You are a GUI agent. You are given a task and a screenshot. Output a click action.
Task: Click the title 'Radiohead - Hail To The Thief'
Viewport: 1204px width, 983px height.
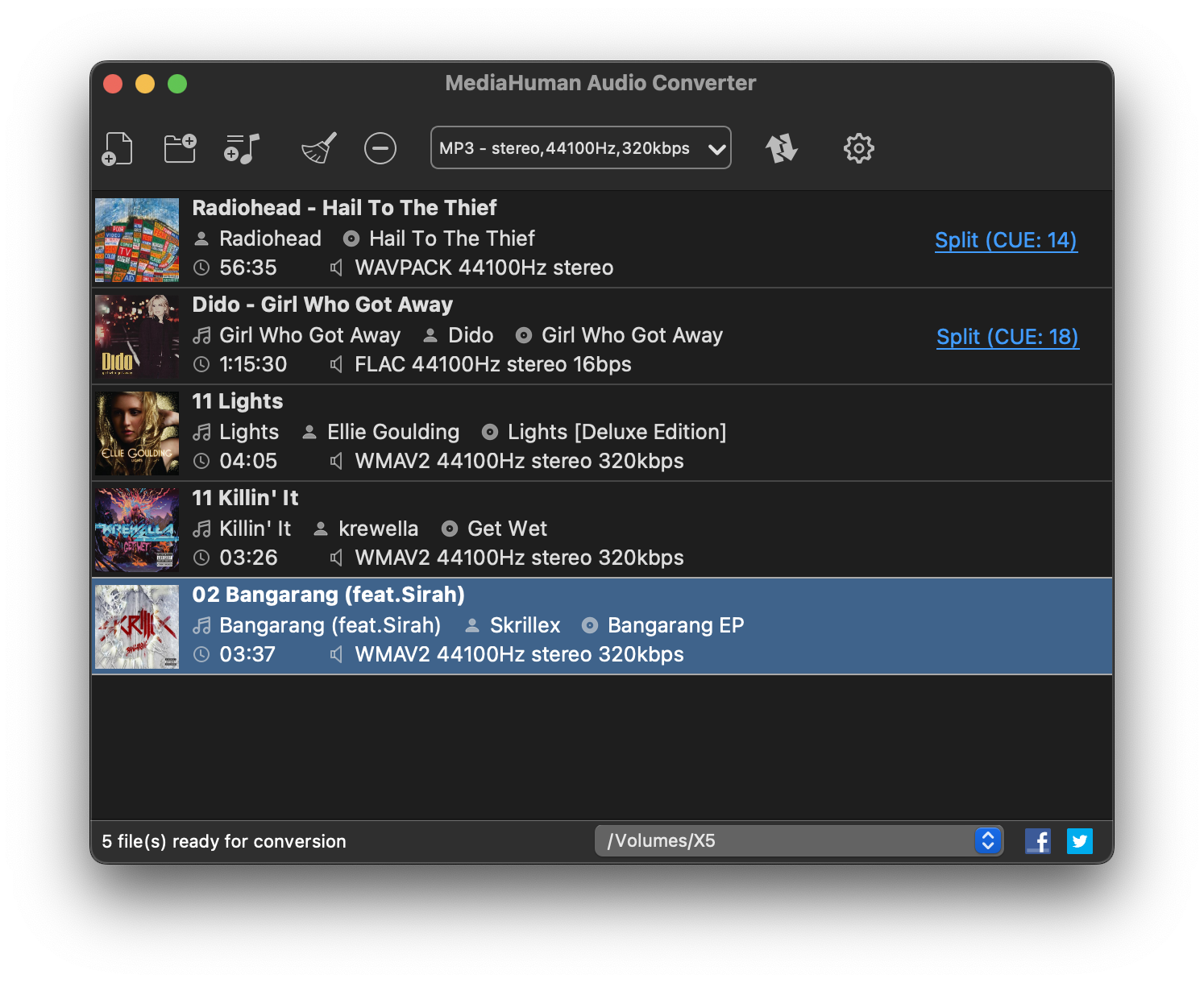[344, 208]
